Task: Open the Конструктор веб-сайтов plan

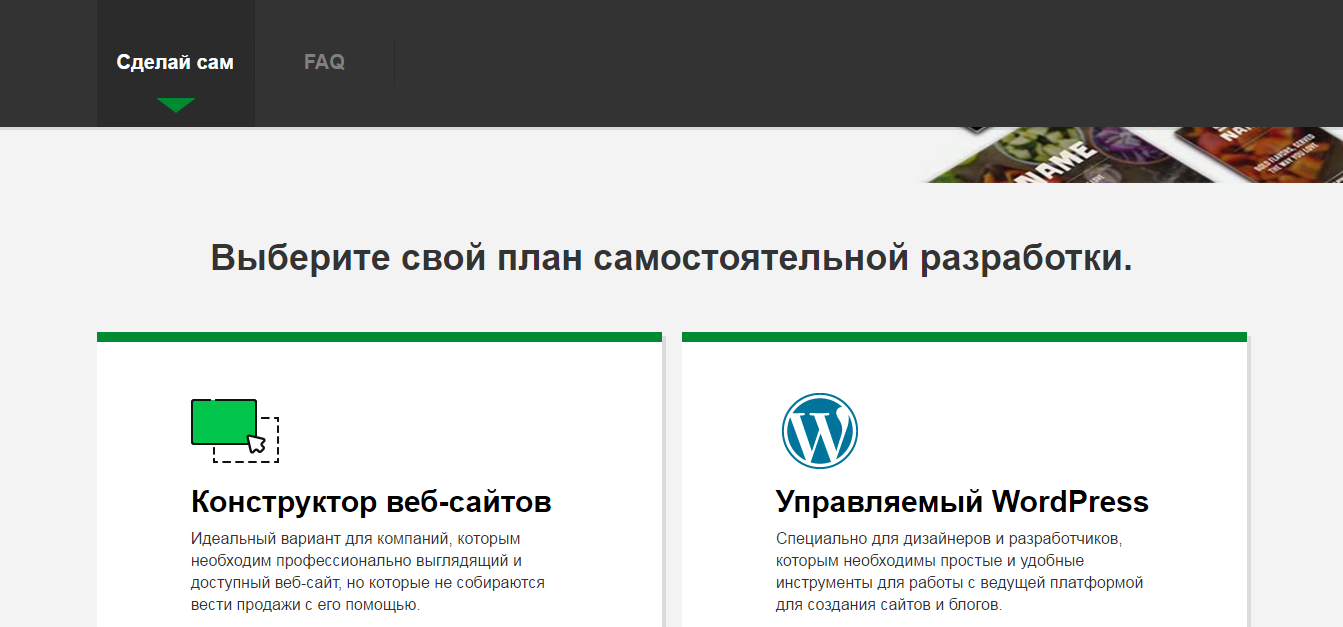Action: point(371,501)
